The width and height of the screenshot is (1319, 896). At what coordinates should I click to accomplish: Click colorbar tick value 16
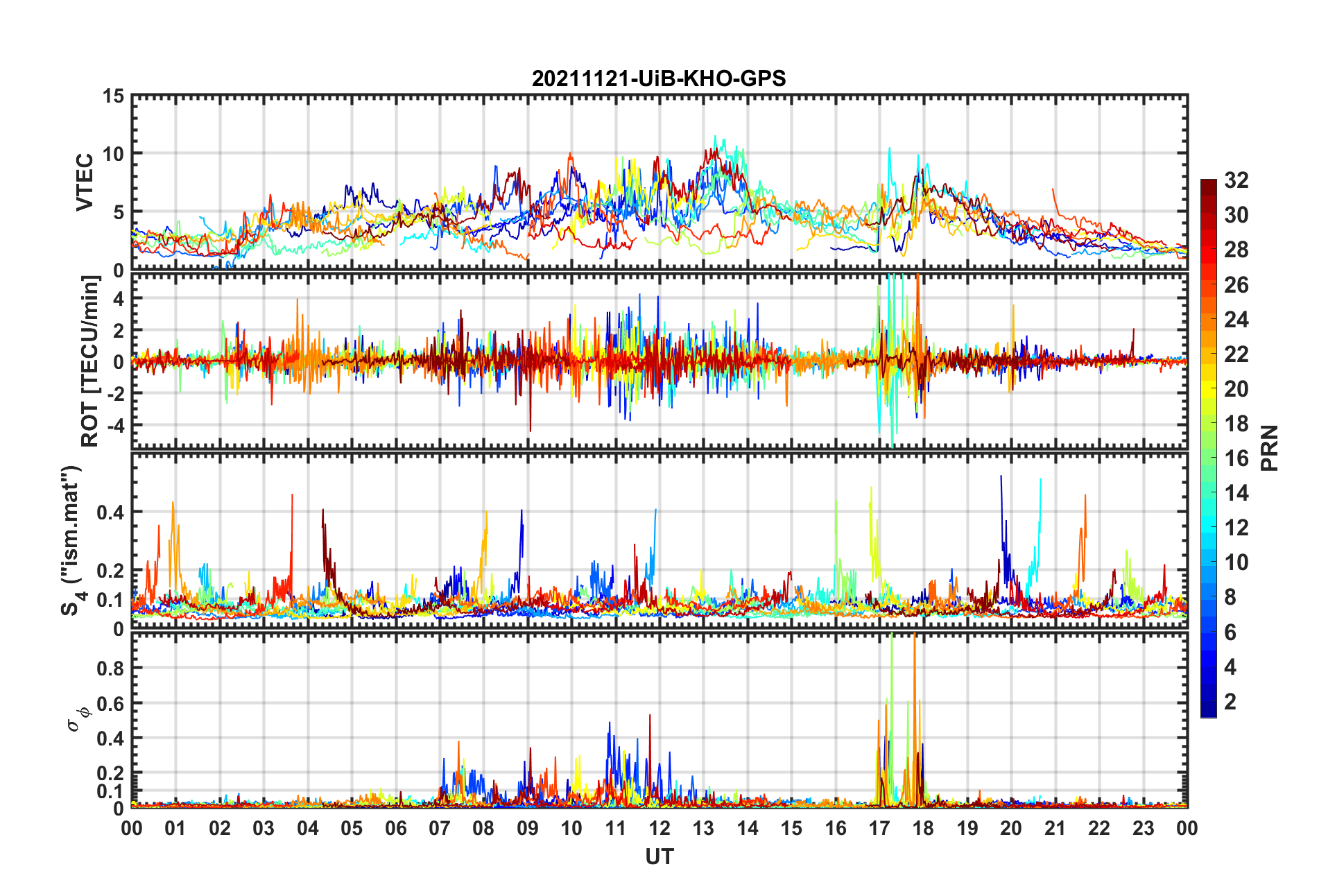1236,458
